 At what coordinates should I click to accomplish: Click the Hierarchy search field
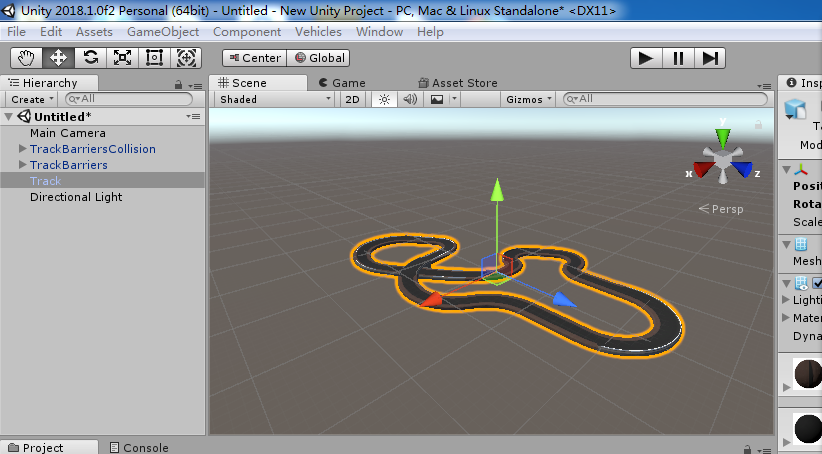130,99
